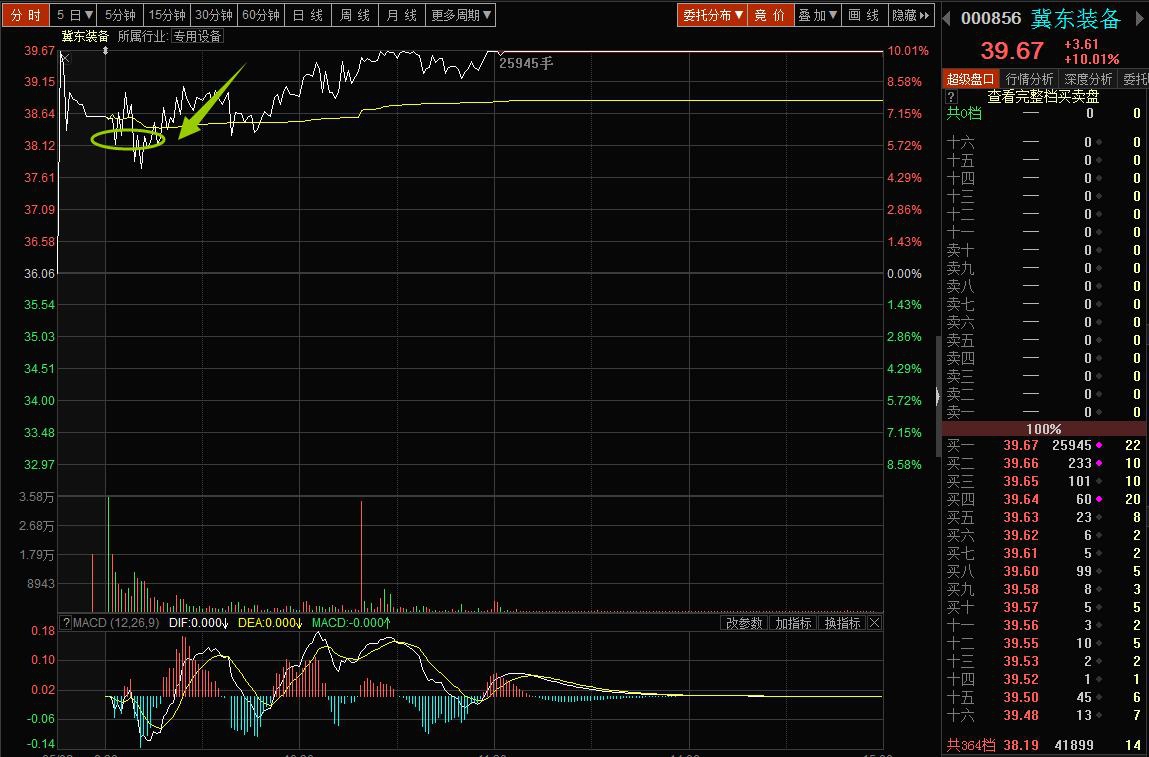The height and width of the screenshot is (757, 1149).
Task: Toggle the 竞价 auction display
Action: [769, 15]
